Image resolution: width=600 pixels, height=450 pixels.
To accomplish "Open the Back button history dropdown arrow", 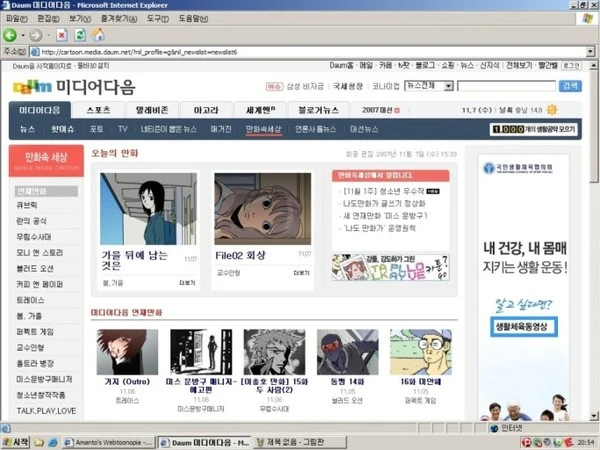I will click(x=23, y=35).
